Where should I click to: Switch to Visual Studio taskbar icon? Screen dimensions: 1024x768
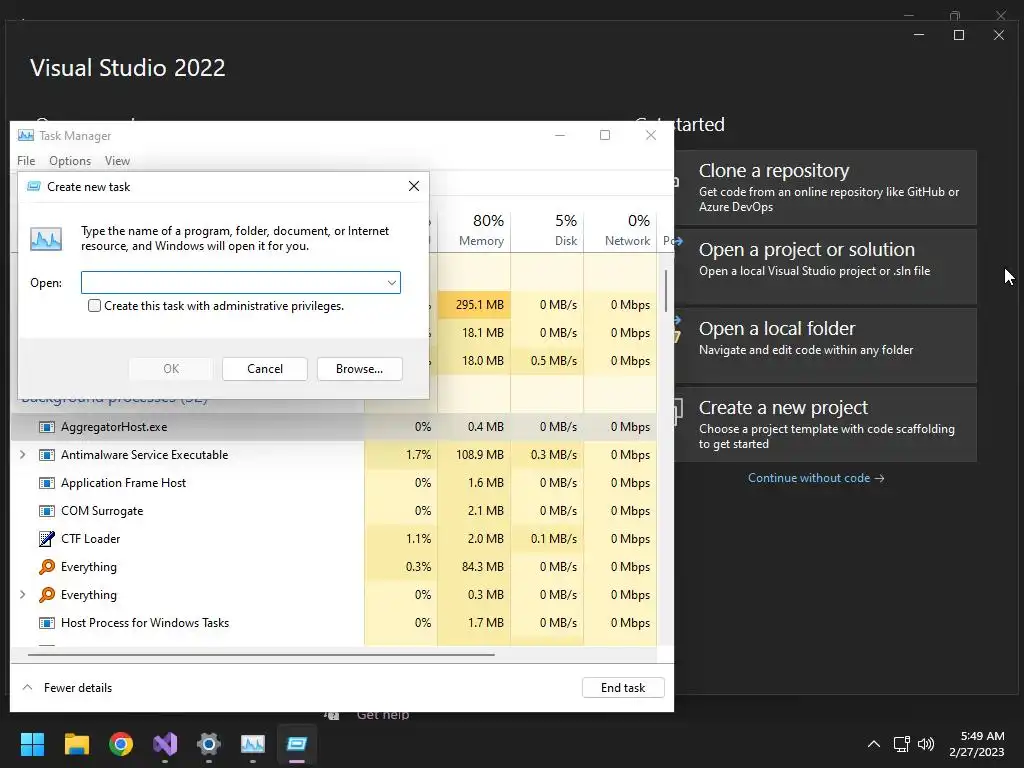click(165, 744)
